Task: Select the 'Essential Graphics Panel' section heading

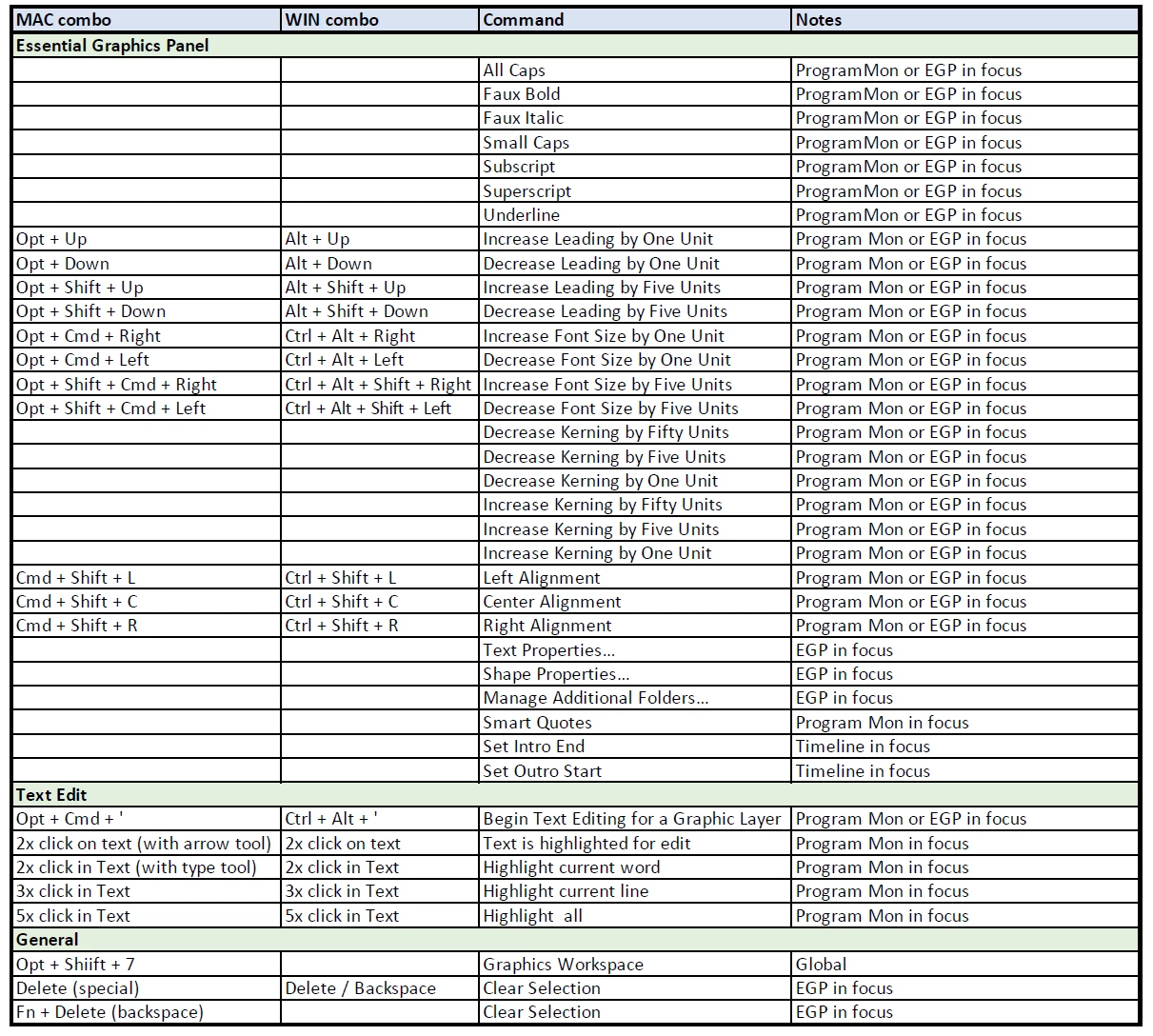Action: [x=576, y=45]
